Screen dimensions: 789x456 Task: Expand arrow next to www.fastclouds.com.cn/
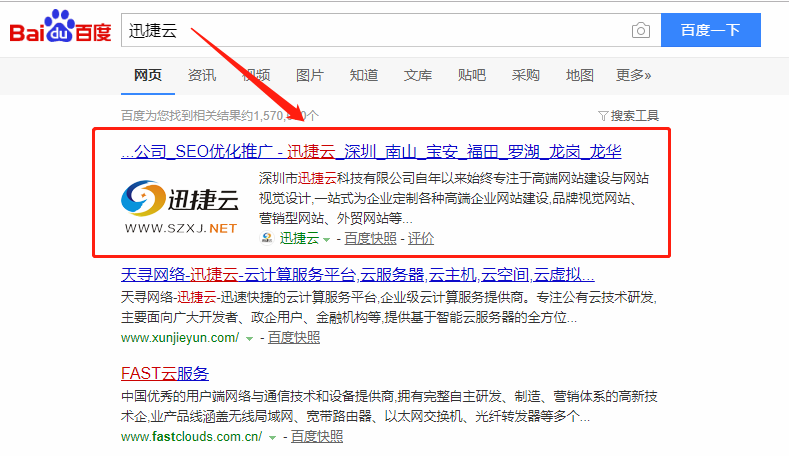pos(272,438)
